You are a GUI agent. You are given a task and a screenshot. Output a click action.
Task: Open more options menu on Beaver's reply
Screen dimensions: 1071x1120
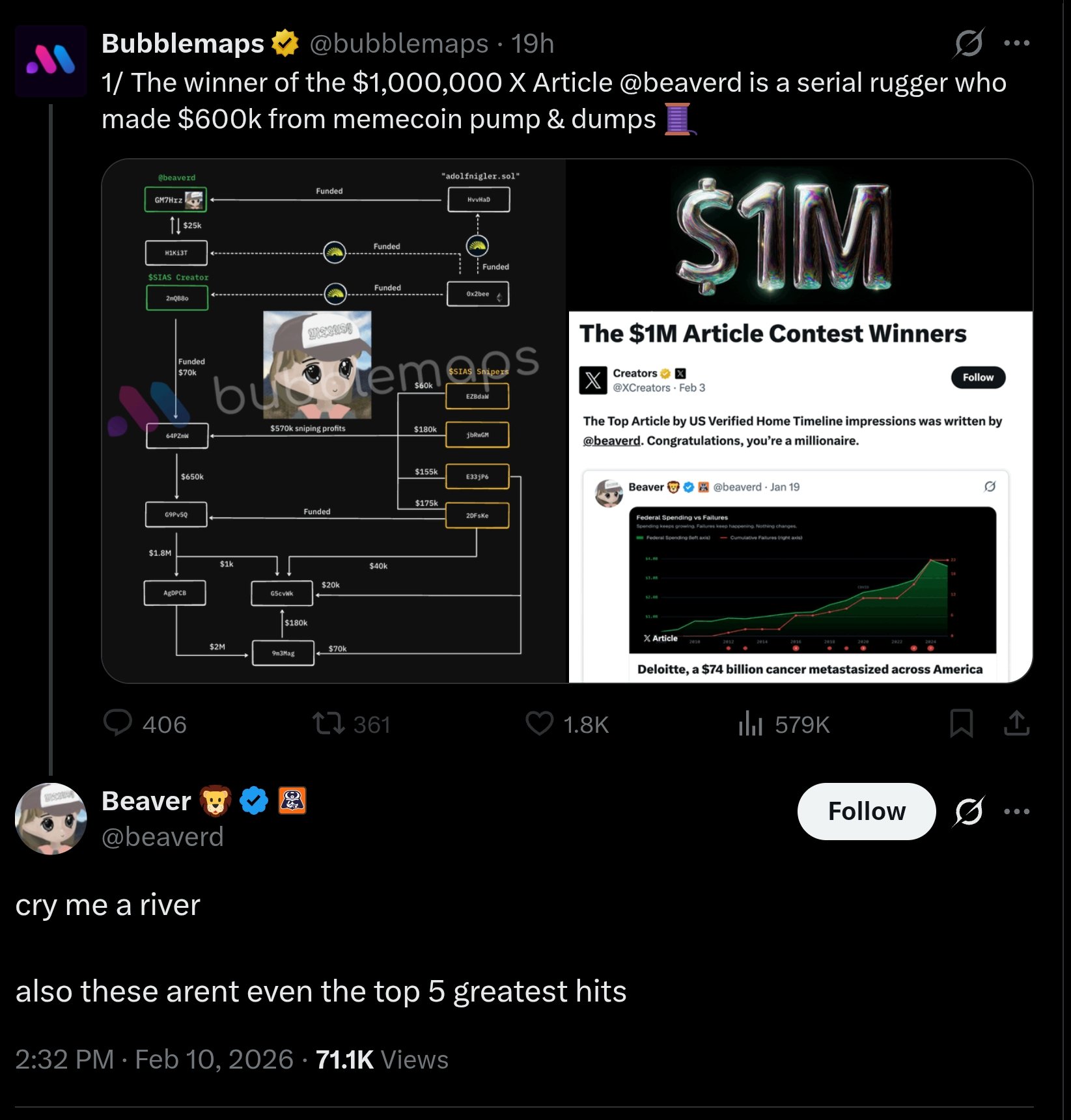click(x=1016, y=812)
